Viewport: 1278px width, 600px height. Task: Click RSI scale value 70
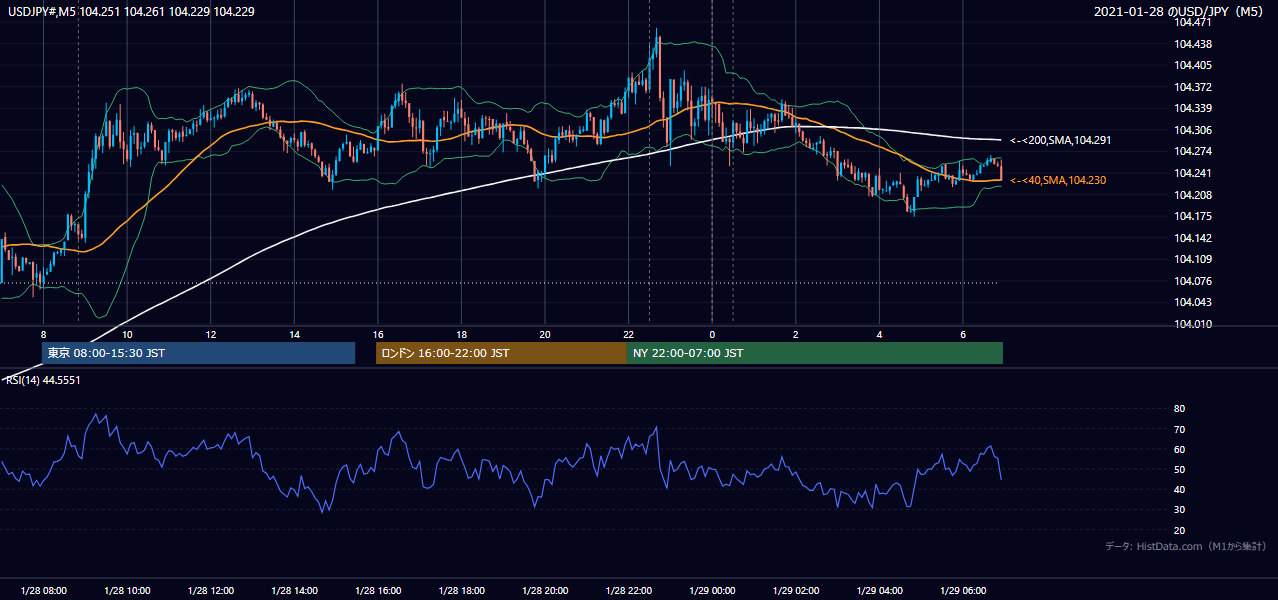[1179, 429]
